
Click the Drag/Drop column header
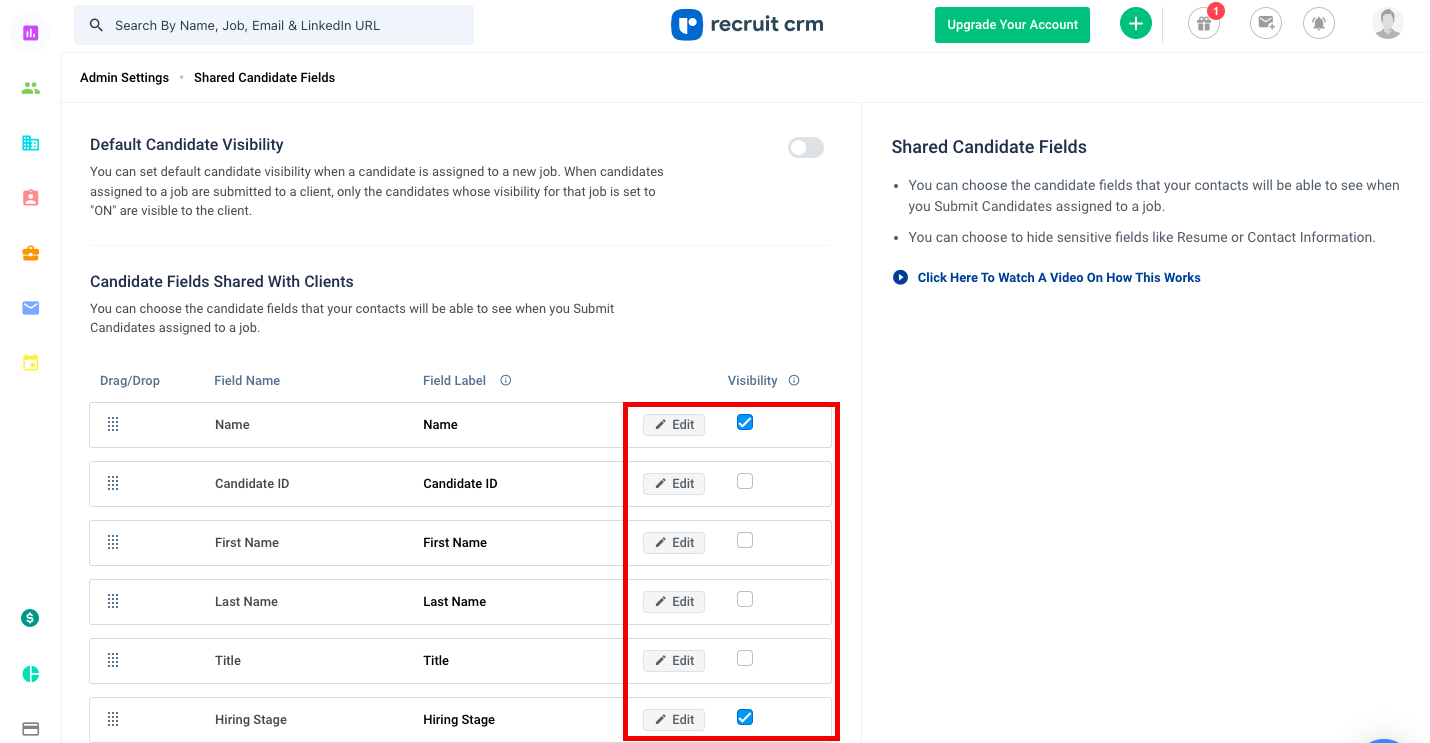[130, 381]
